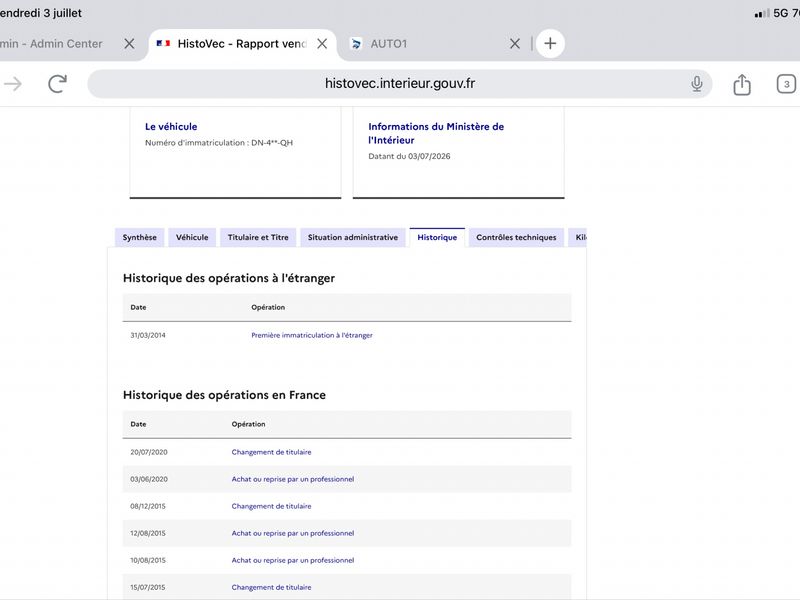Click Changement de titulaire dated 20/07/2020
Image resolution: width=800 pixels, height=600 pixels.
coord(271,452)
